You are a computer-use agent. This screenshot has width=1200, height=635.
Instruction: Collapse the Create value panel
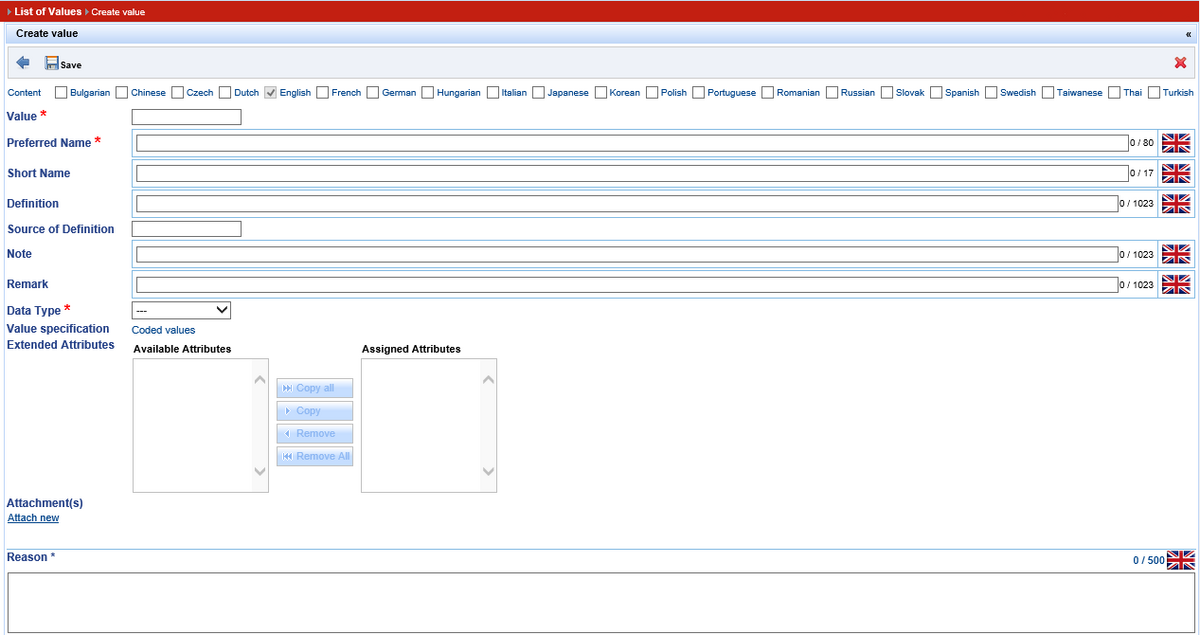point(1188,34)
